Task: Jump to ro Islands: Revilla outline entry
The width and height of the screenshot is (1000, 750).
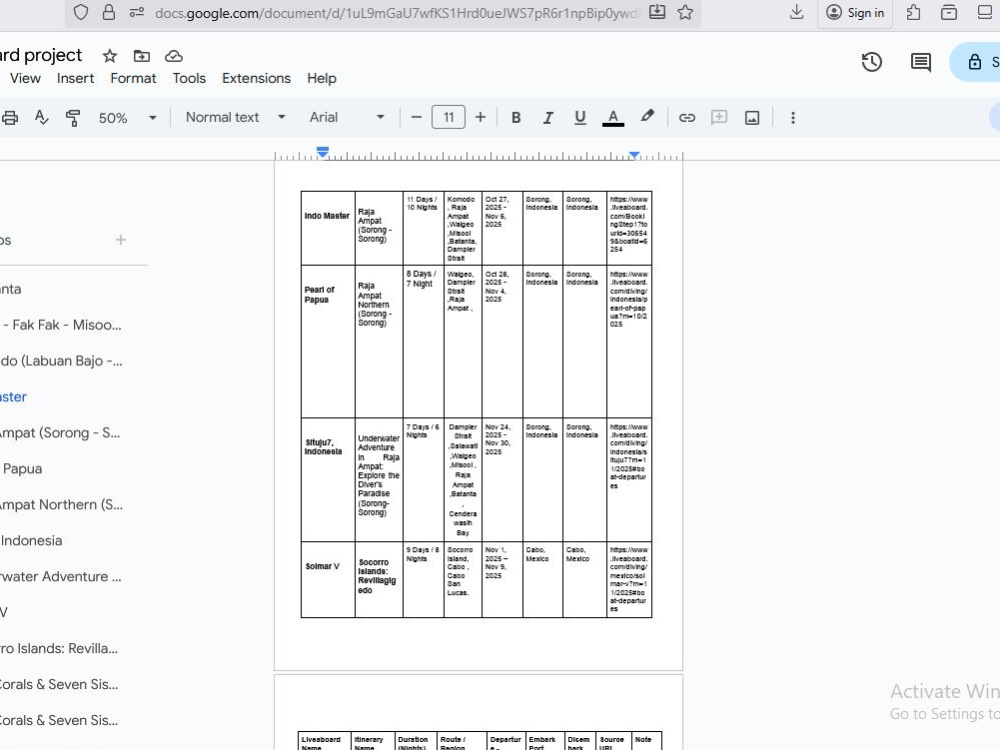Action: point(59,648)
